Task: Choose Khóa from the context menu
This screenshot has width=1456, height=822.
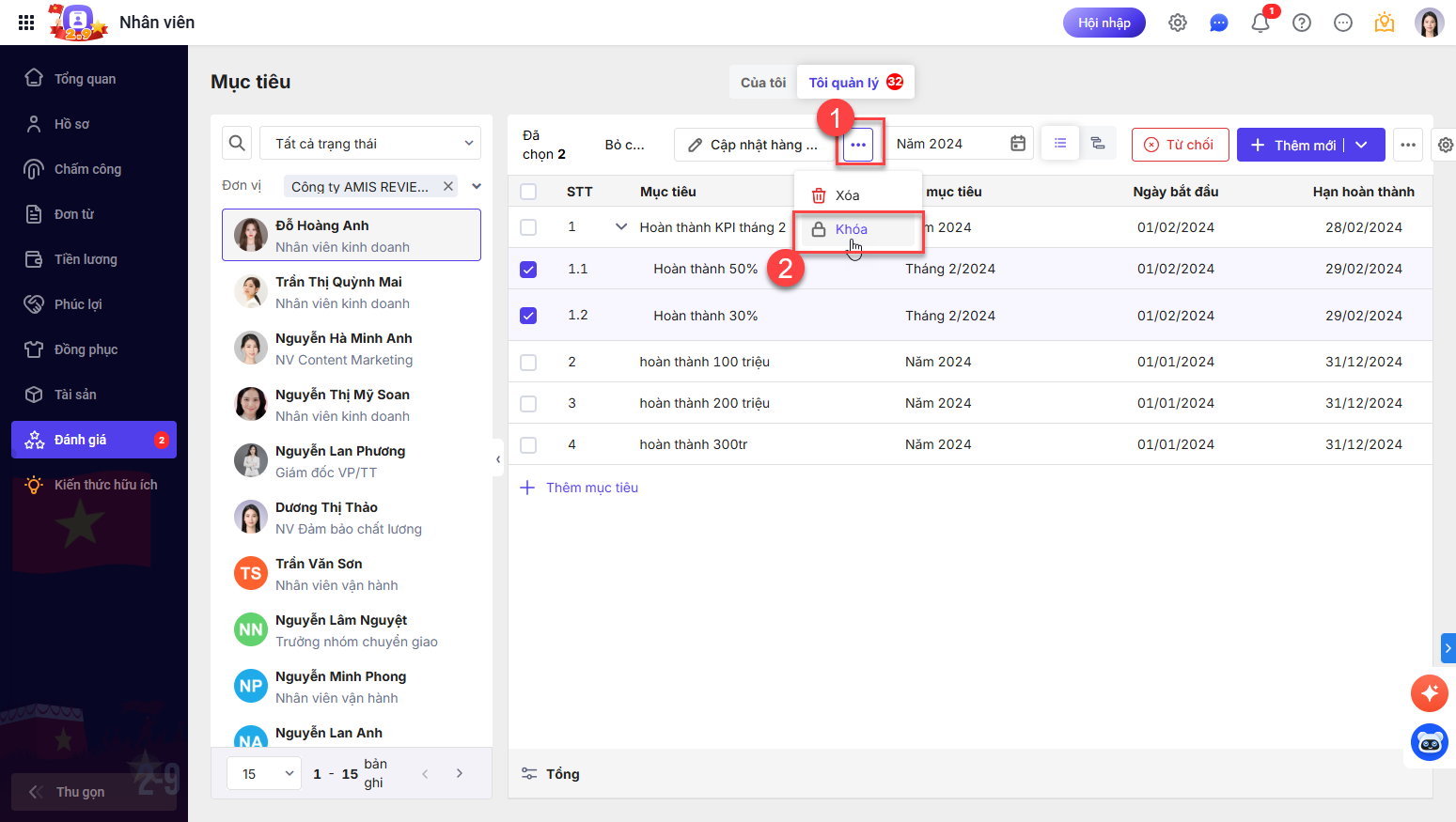Action: click(x=852, y=229)
